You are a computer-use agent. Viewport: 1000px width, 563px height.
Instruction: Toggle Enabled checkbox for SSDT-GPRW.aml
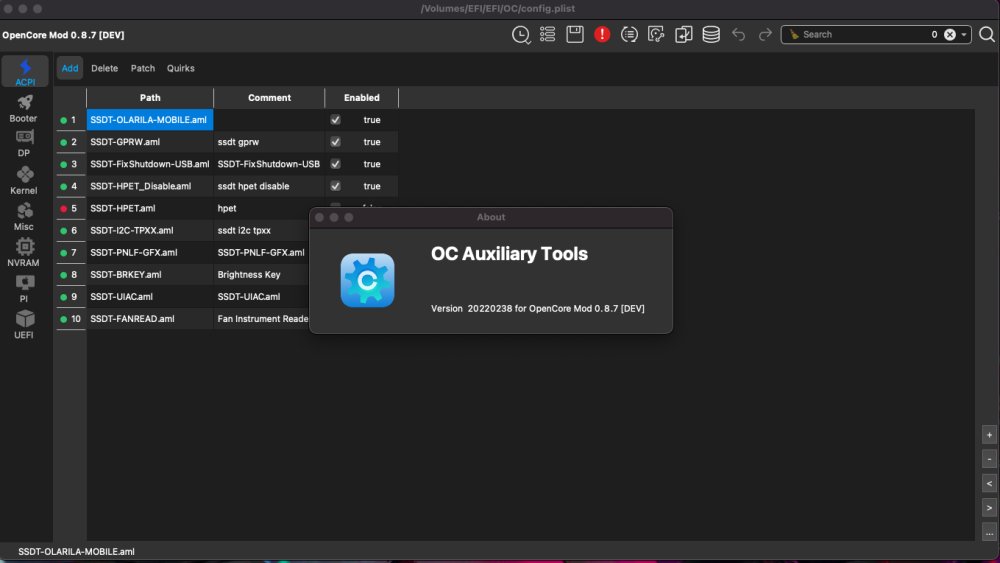pyautogui.click(x=335, y=142)
